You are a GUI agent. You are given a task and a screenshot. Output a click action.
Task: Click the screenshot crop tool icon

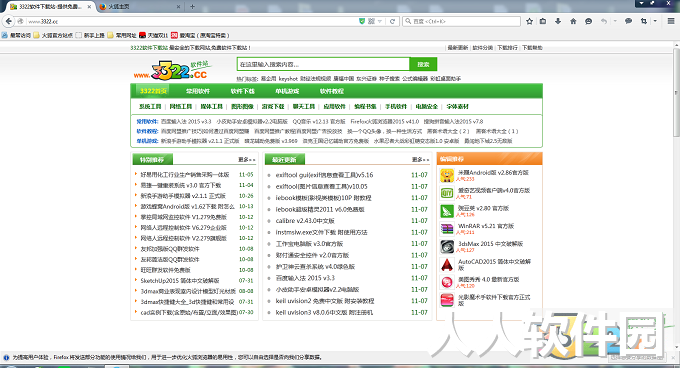coord(644,21)
